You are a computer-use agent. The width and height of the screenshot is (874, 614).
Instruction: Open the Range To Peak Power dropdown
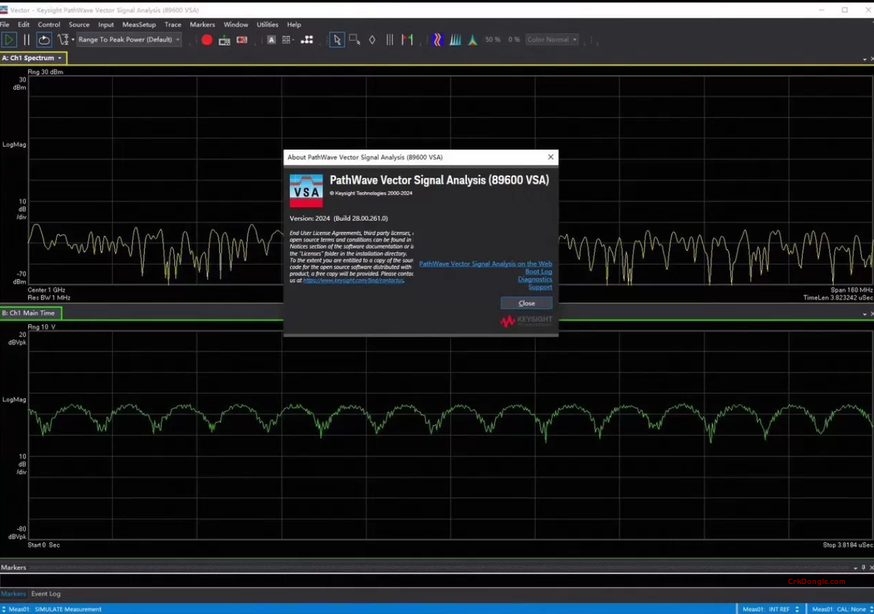[x=129, y=40]
